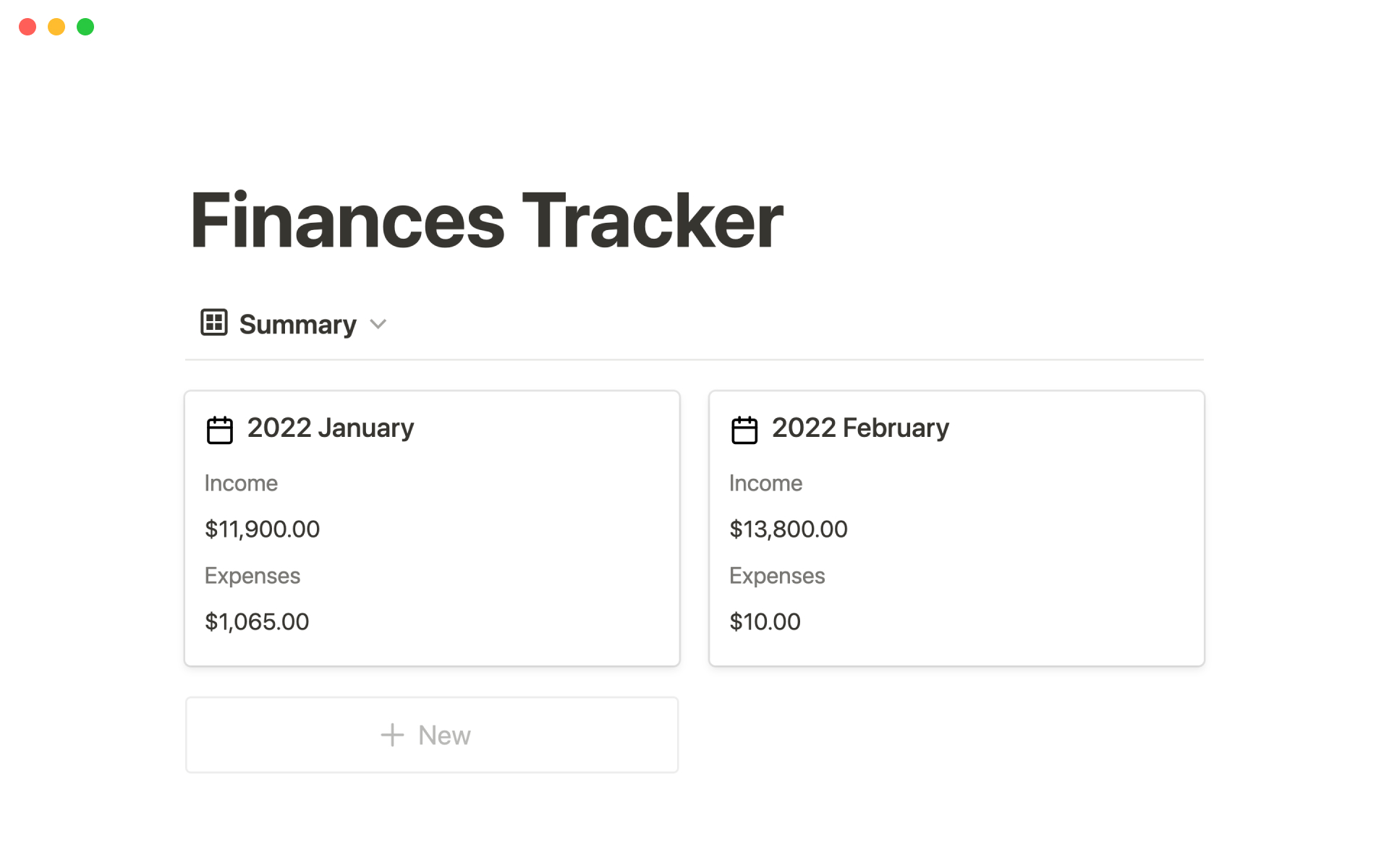Screen dimensions: 1389x868
Task: Click the Finances Tracker page title
Action: click(486, 221)
